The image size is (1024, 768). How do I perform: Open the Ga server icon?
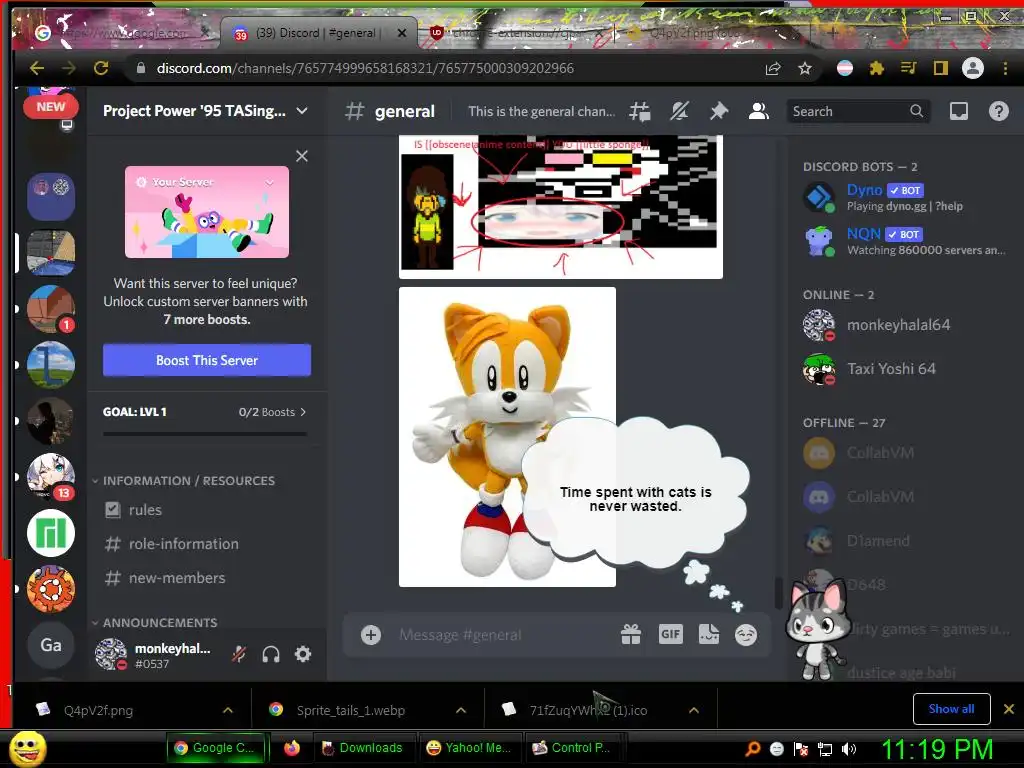click(x=51, y=645)
